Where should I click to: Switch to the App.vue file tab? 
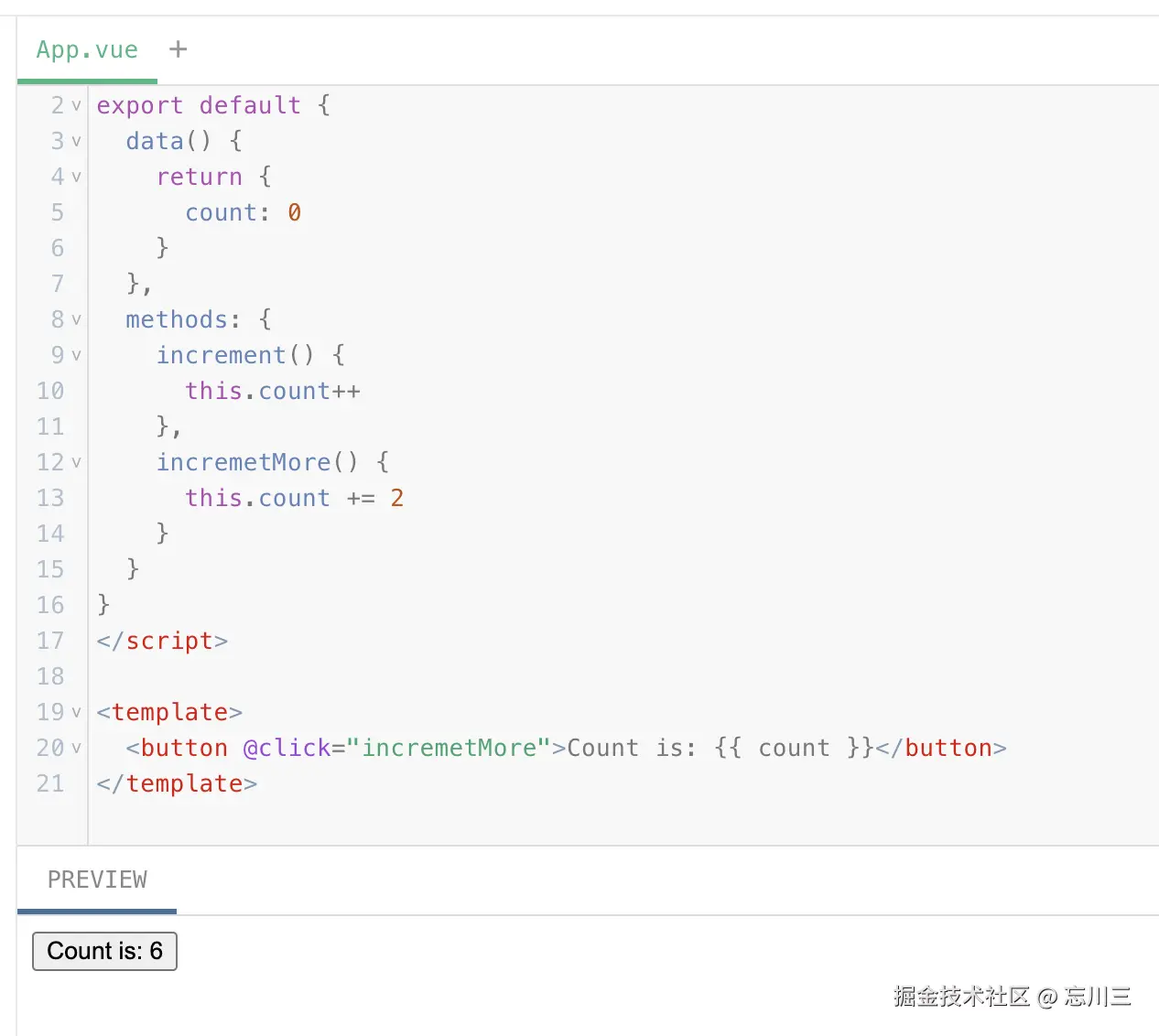(x=87, y=49)
